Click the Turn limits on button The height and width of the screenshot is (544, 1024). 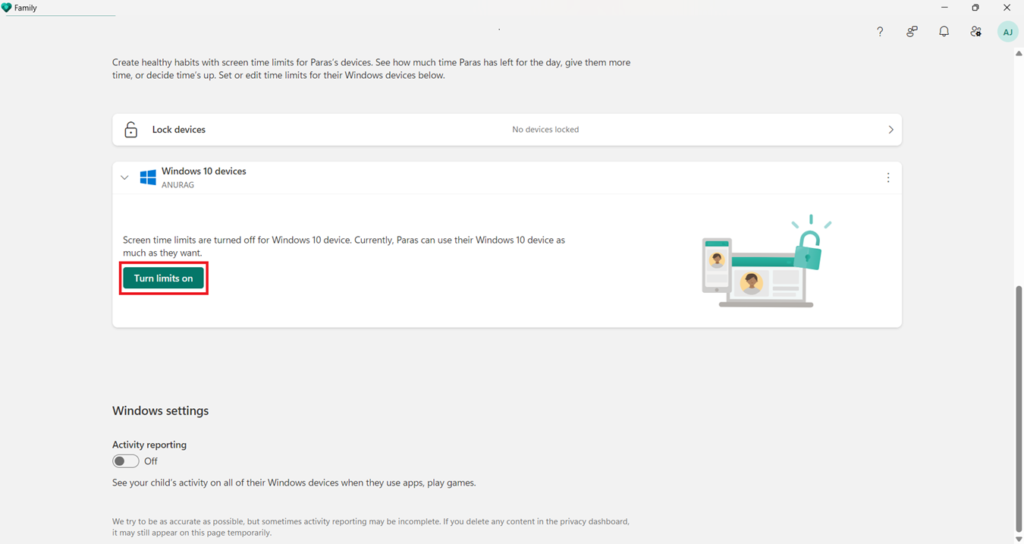tap(163, 278)
